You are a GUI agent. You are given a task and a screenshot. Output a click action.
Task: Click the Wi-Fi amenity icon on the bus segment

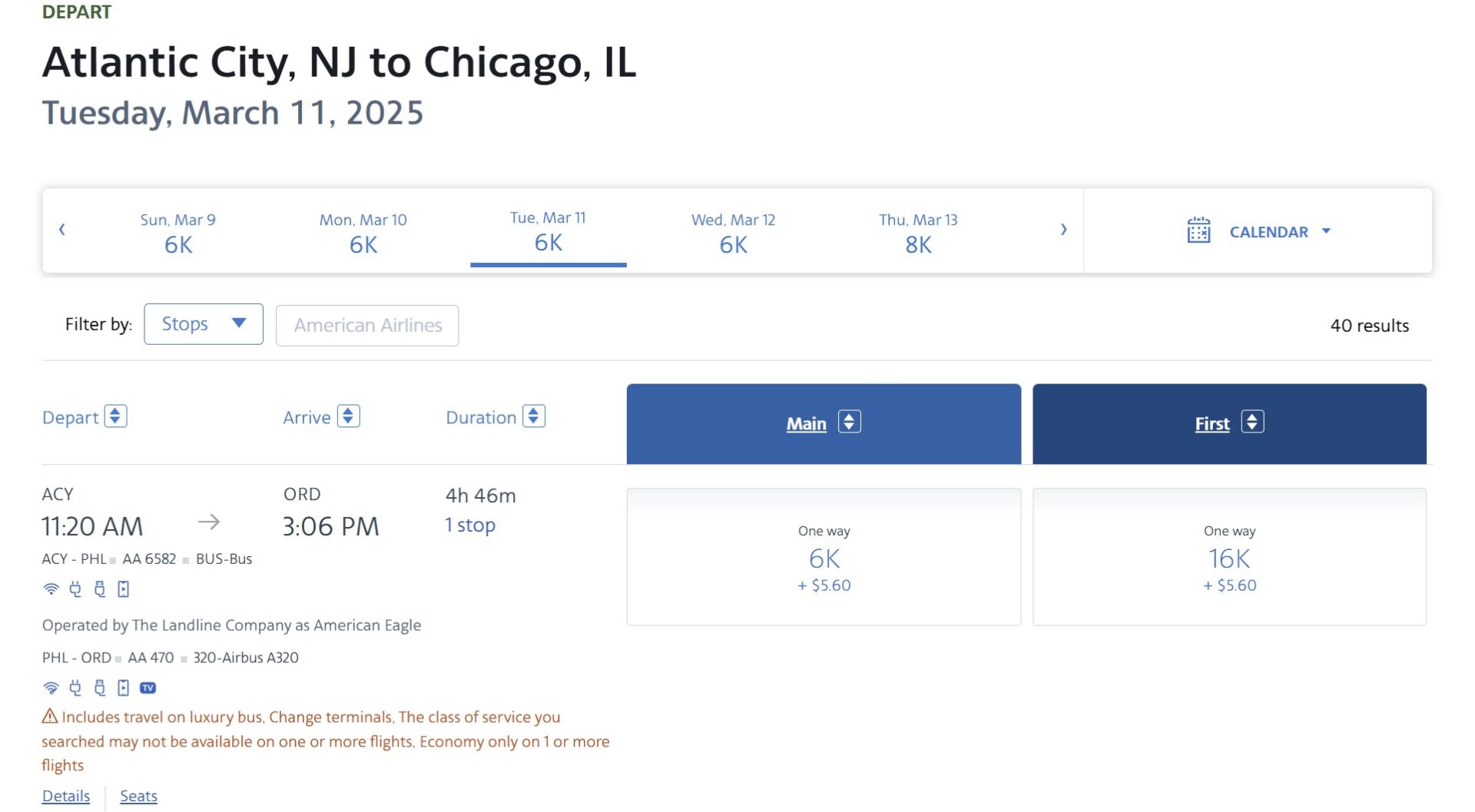pos(51,588)
